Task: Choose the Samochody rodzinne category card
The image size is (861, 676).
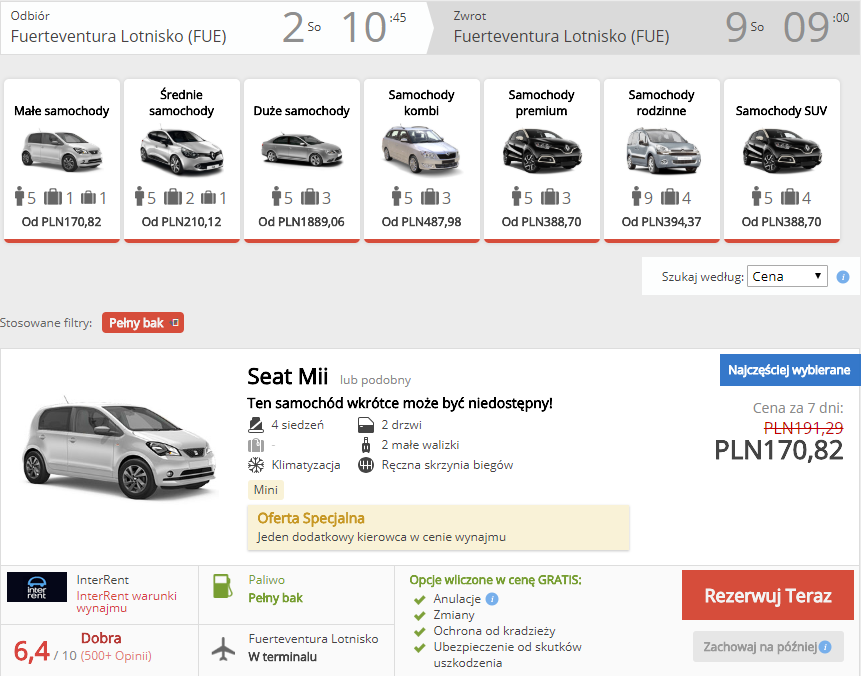Action: click(662, 160)
